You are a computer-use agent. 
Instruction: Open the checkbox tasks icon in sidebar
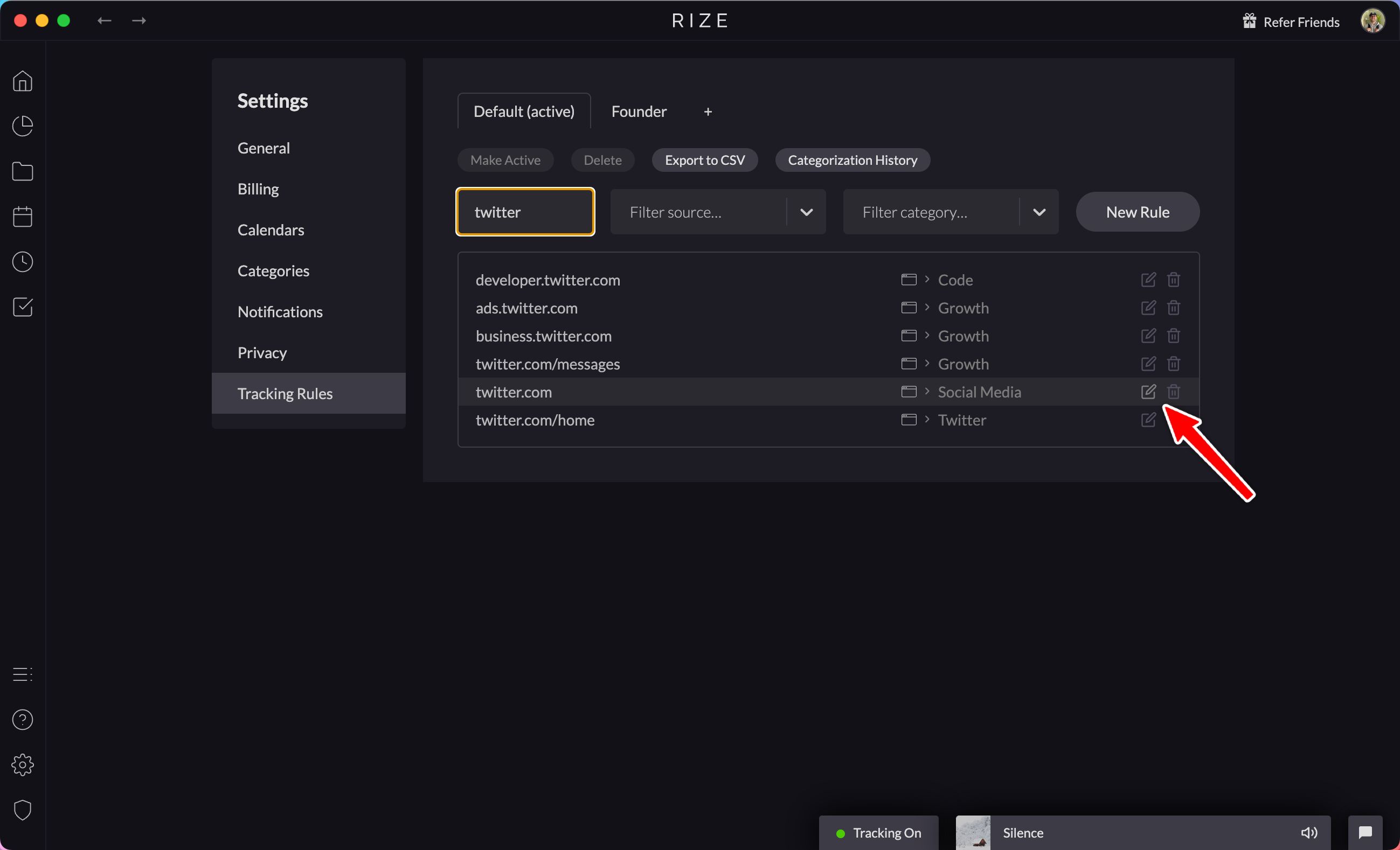(x=23, y=307)
